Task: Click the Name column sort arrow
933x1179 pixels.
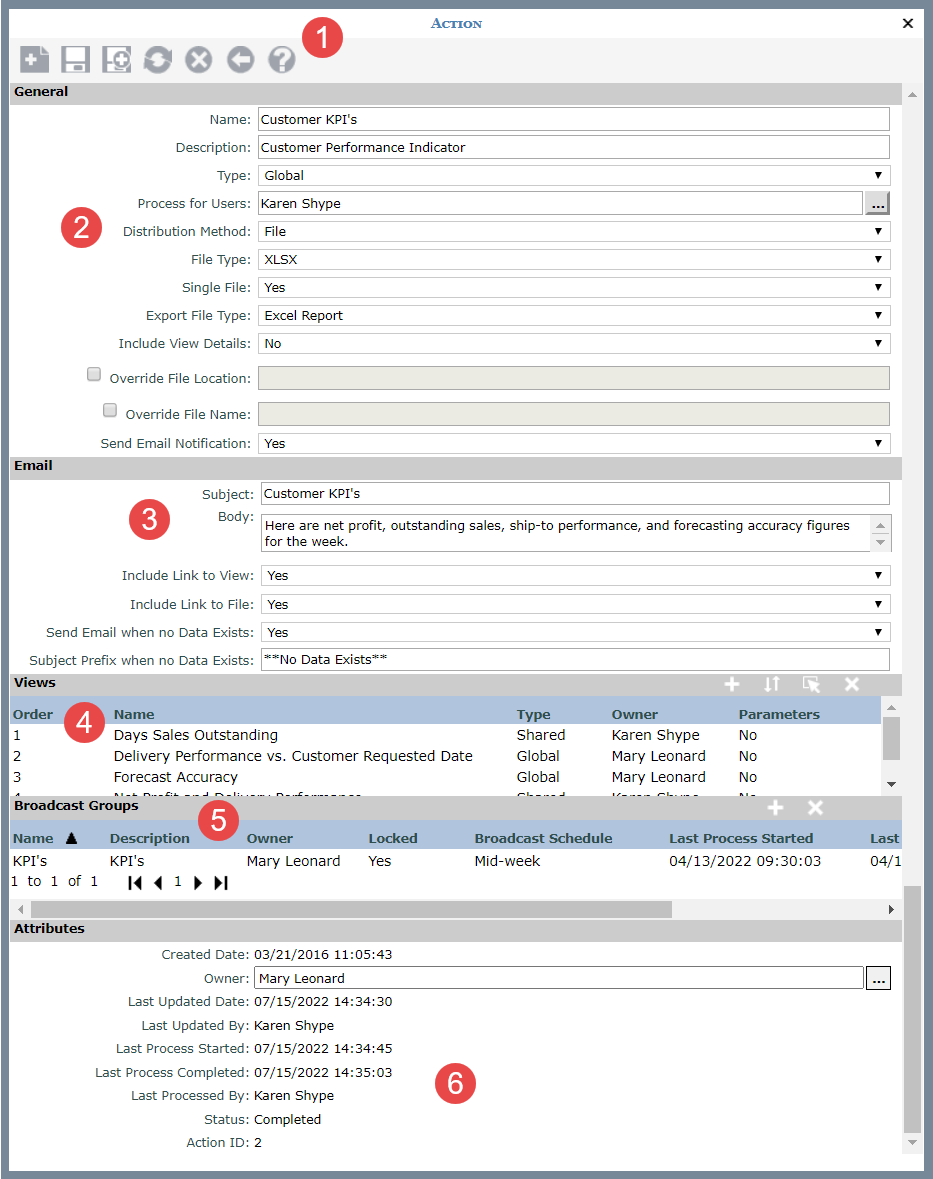Action: coord(71,838)
